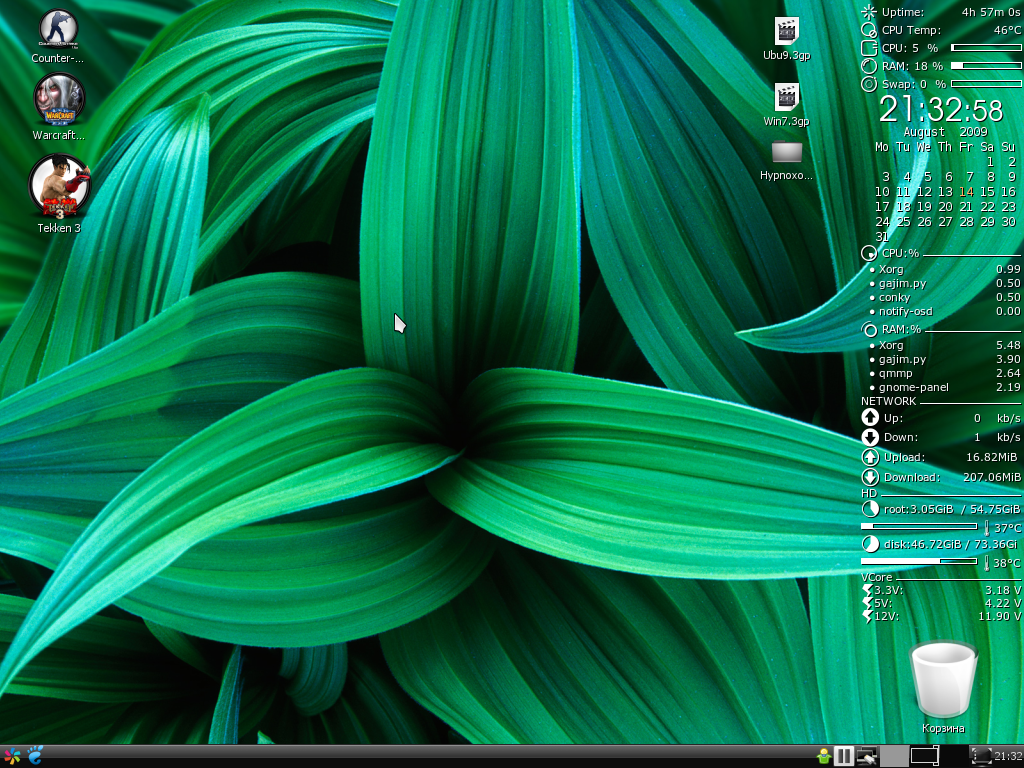The width and height of the screenshot is (1024, 768).
Task: Click the Swap percentage icon in conky
Action: tap(869, 84)
